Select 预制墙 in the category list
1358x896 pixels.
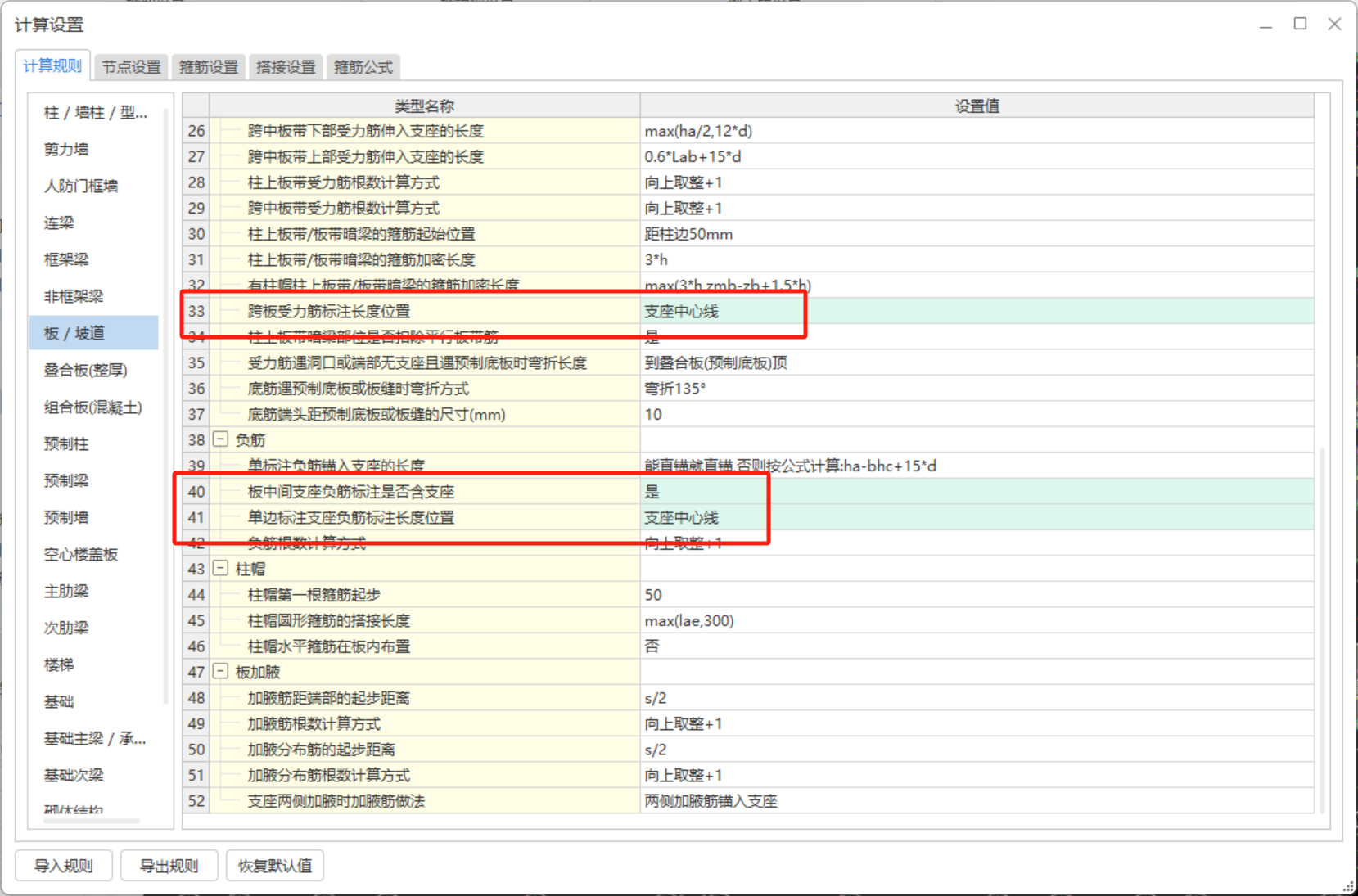95,518
